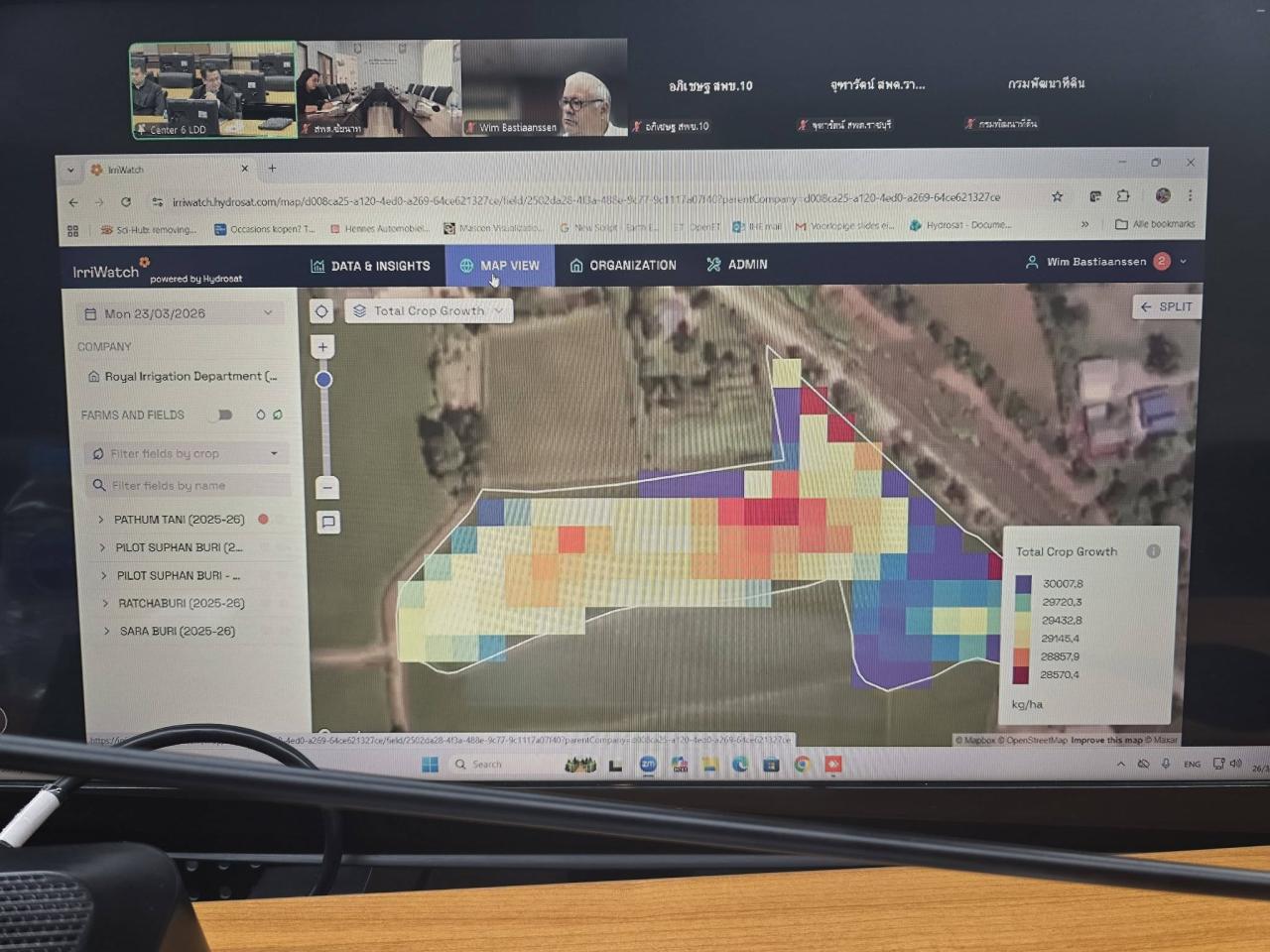
Task: Click the legend info icon
Action: (1153, 551)
